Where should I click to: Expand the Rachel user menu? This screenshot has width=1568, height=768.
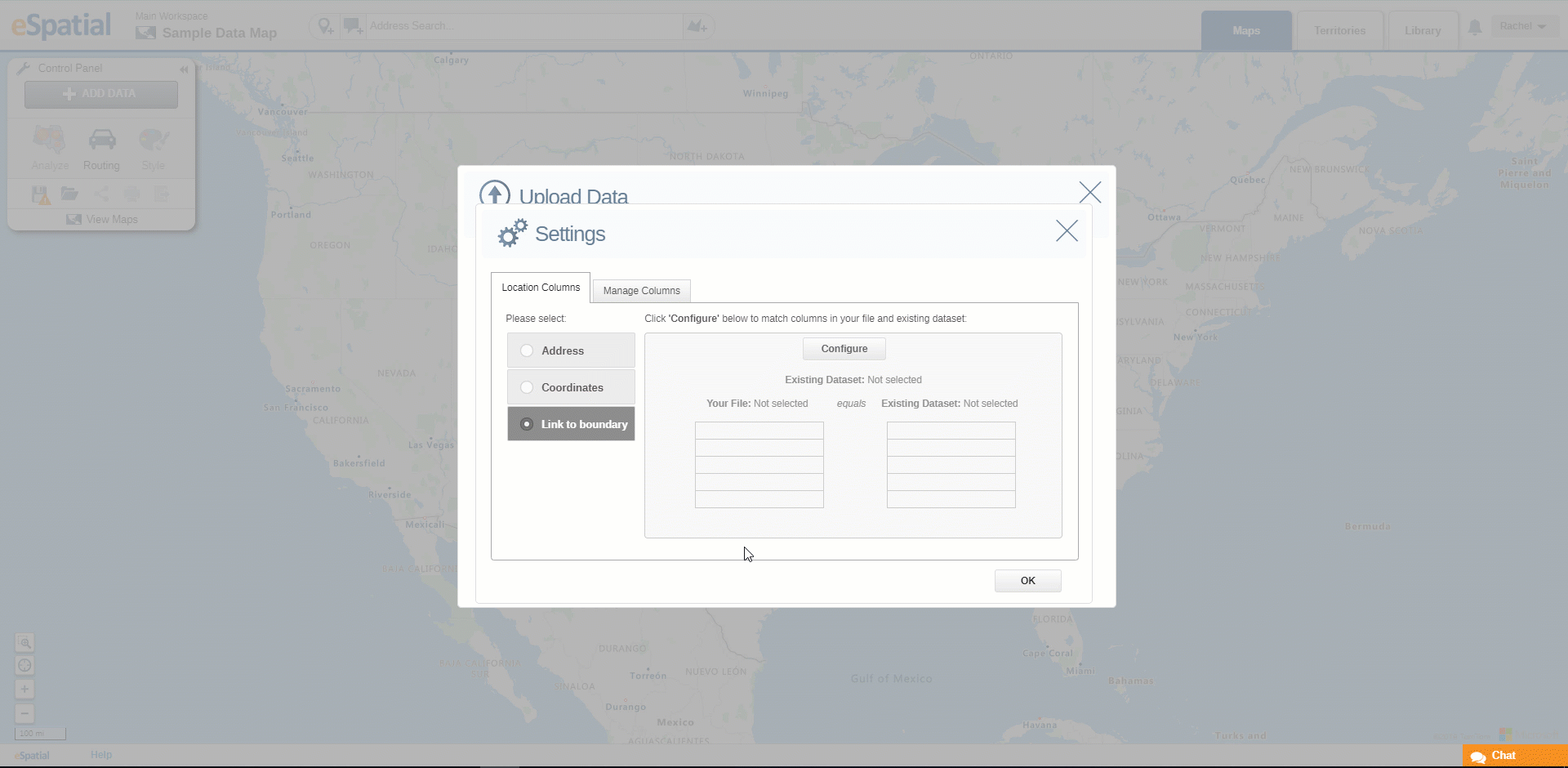coord(1523,26)
